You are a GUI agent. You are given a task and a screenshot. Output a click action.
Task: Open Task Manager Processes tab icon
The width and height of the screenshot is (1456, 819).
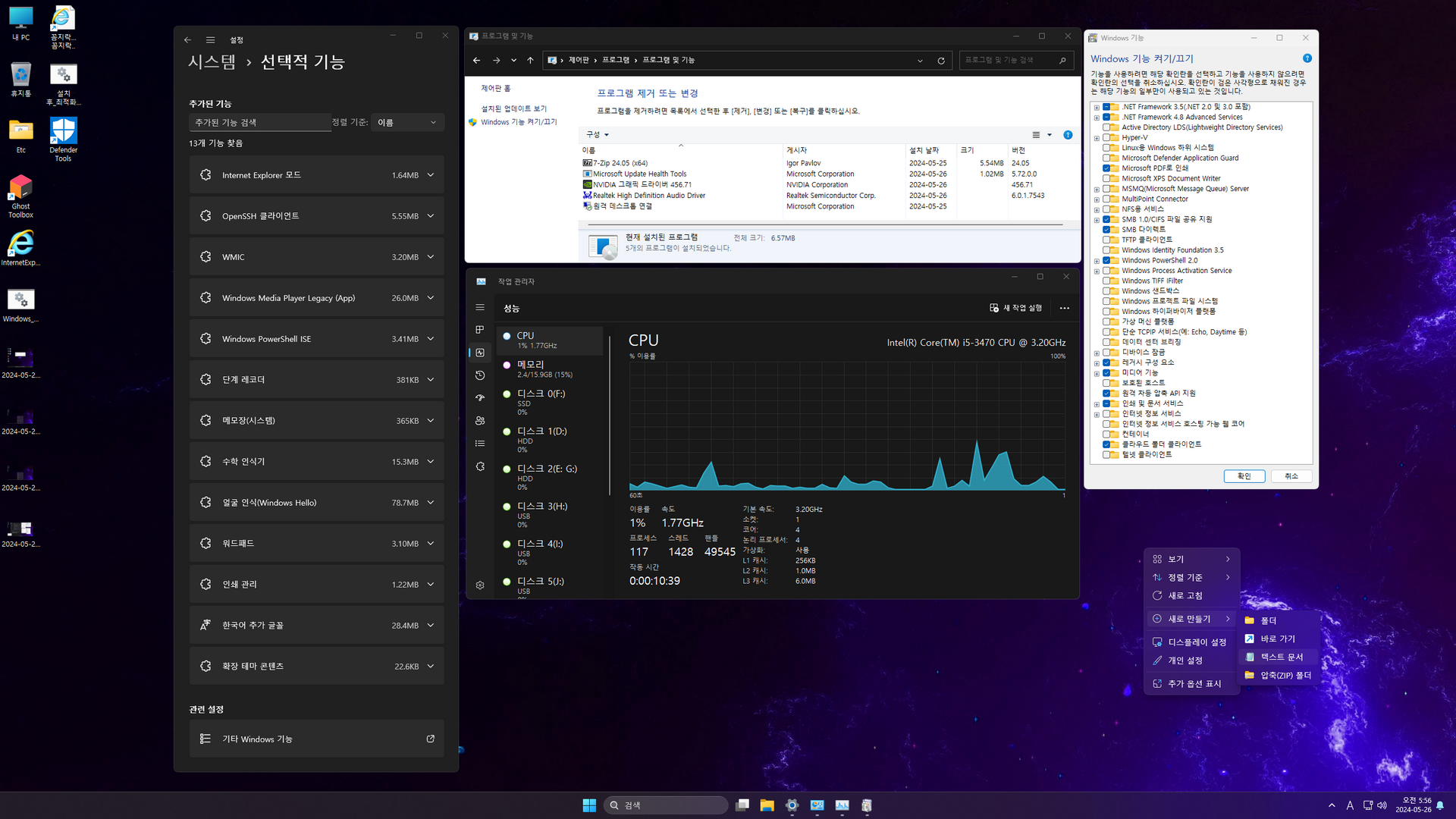tap(479, 330)
